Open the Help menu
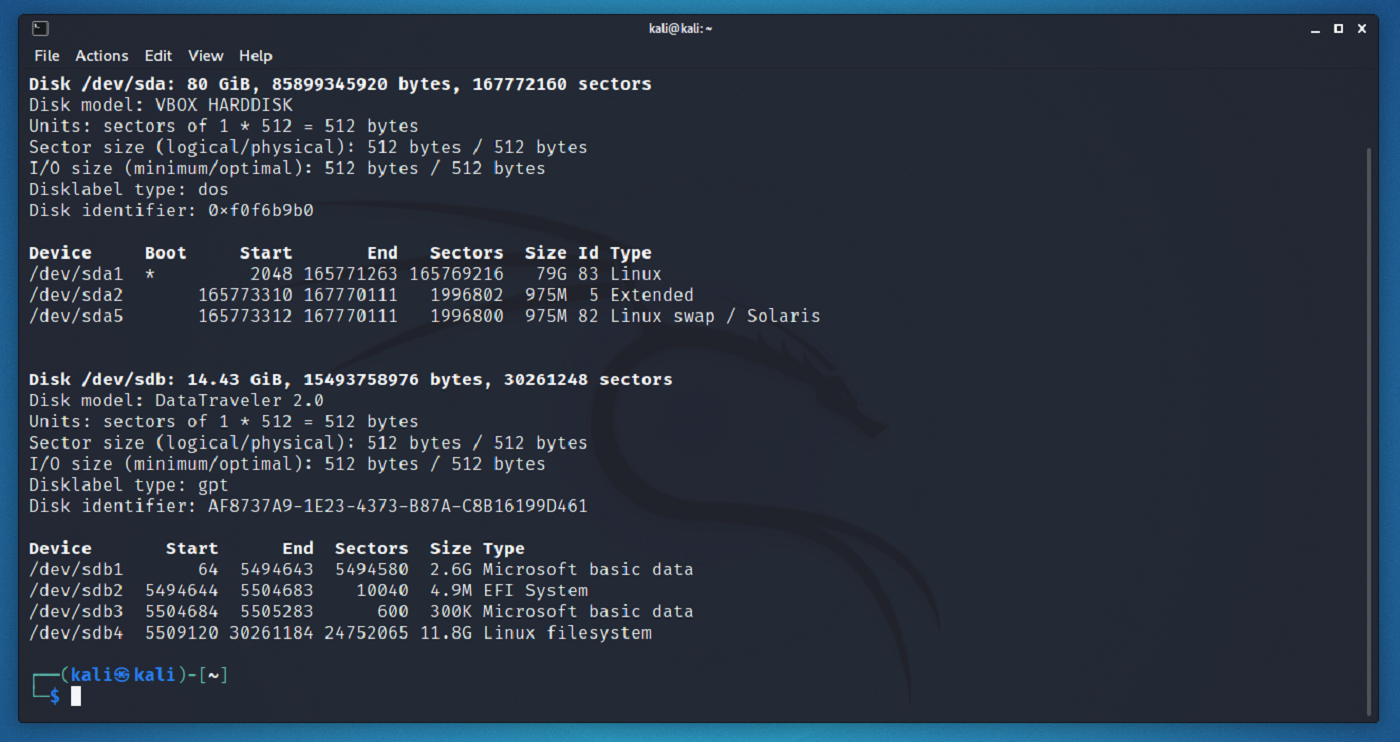1400x742 pixels. tap(255, 56)
